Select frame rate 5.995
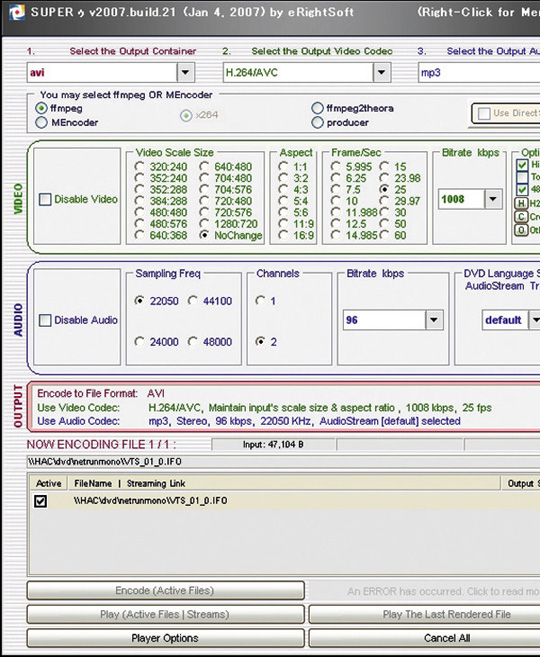540x657 pixels. (335, 167)
